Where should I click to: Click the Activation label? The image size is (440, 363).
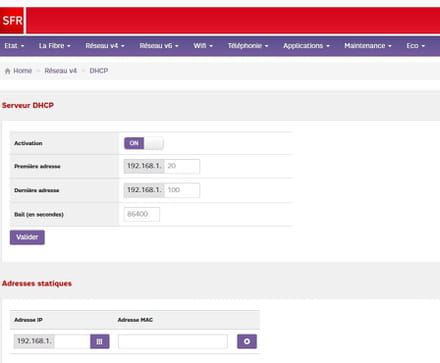[x=28, y=143]
